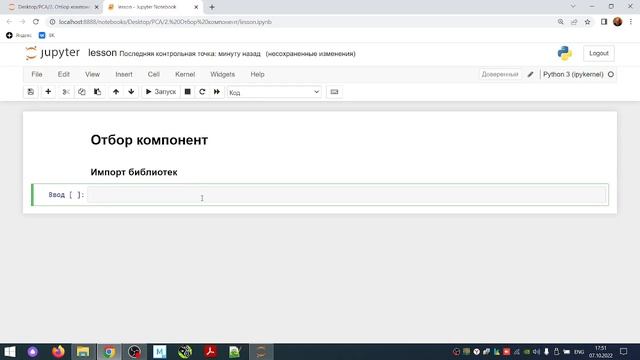Click the ENG language indicator in tray
640x360 pixels.
tap(579, 352)
